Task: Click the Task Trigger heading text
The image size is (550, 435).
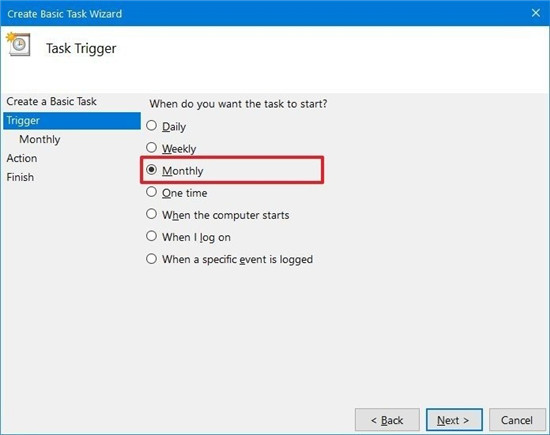Action: click(x=81, y=48)
